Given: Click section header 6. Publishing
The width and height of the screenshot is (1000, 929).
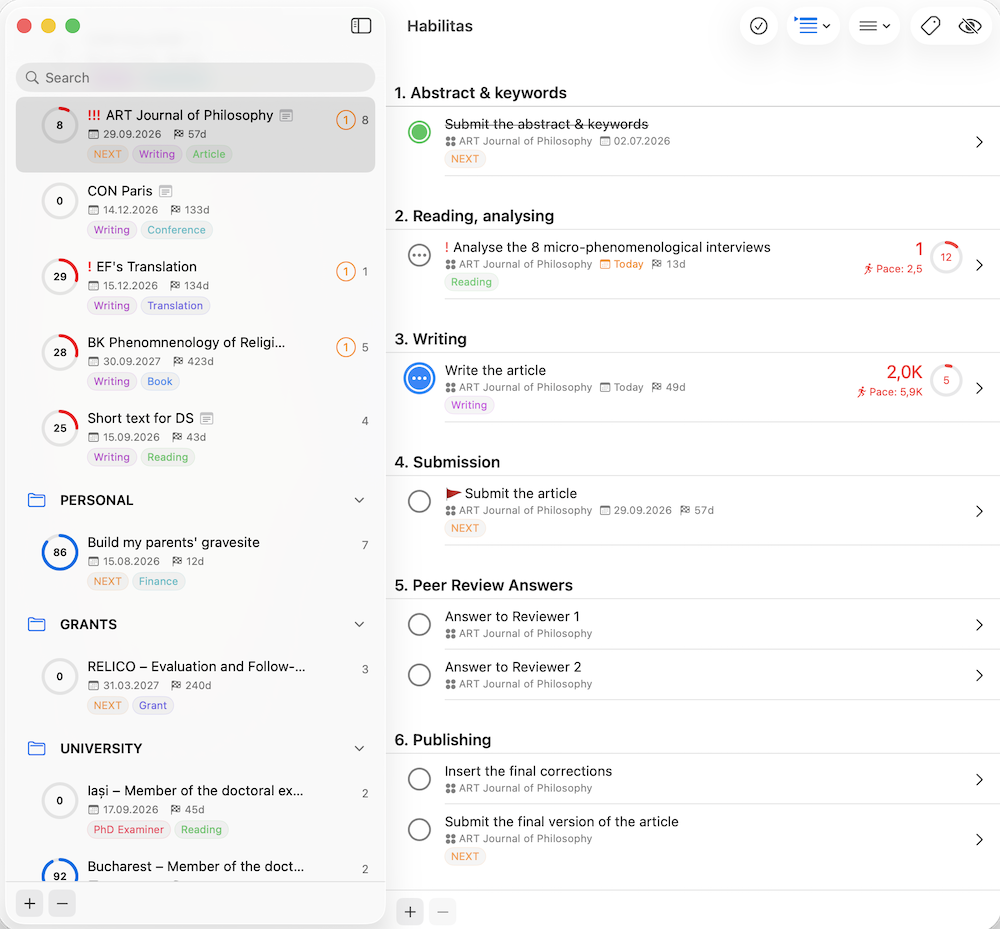Looking at the screenshot, I should [443, 740].
